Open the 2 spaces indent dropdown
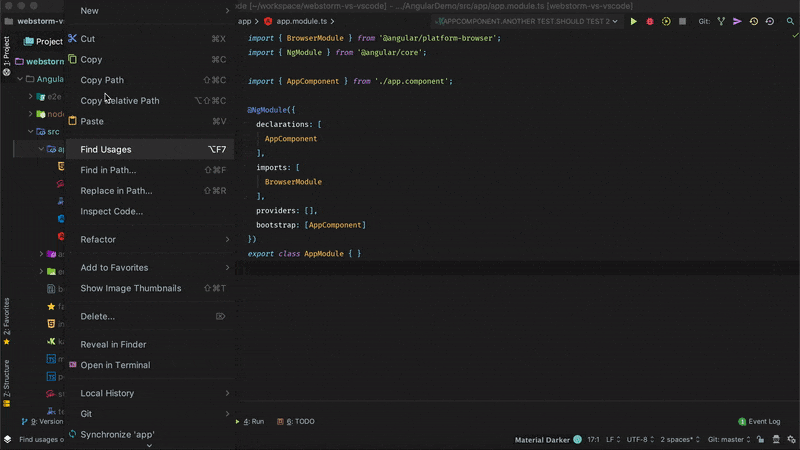Viewport: 800px width, 450px height. pyautogui.click(x=680, y=439)
